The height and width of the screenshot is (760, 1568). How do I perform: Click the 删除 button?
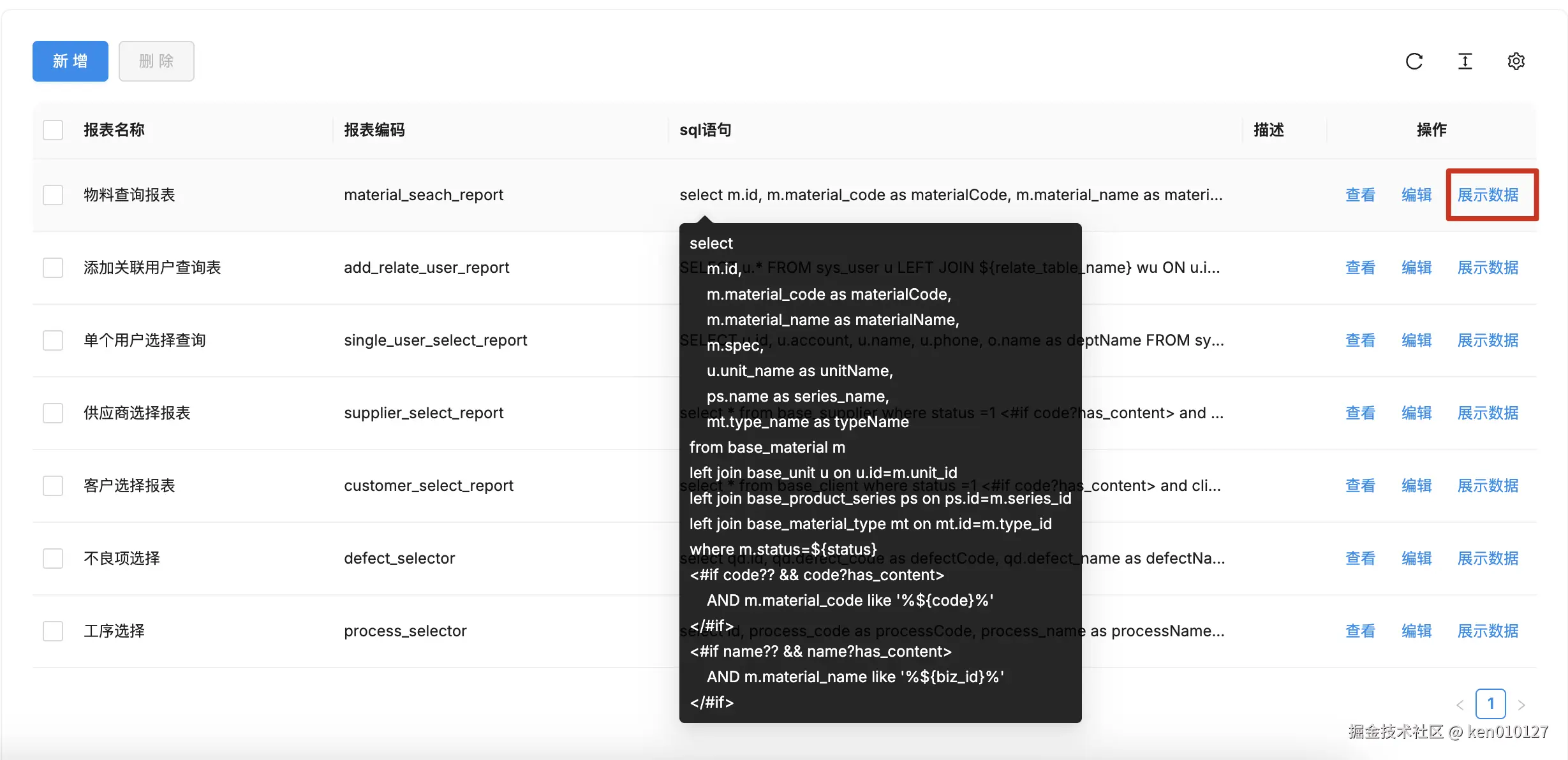click(x=156, y=61)
